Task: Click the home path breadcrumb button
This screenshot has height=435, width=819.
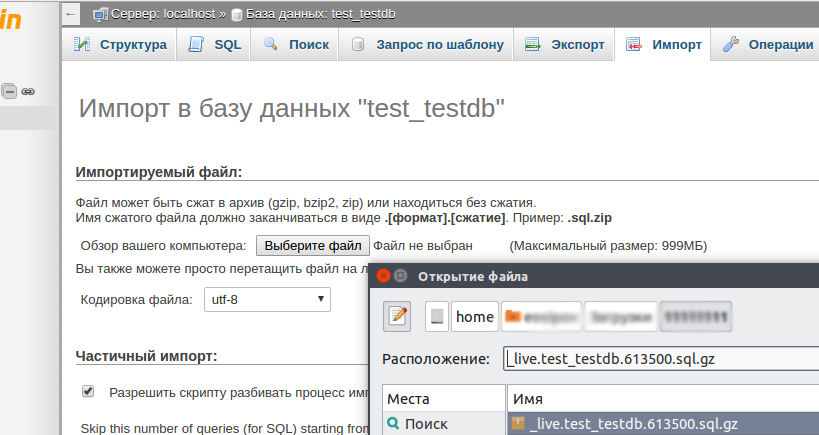Action: (x=474, y=316)
